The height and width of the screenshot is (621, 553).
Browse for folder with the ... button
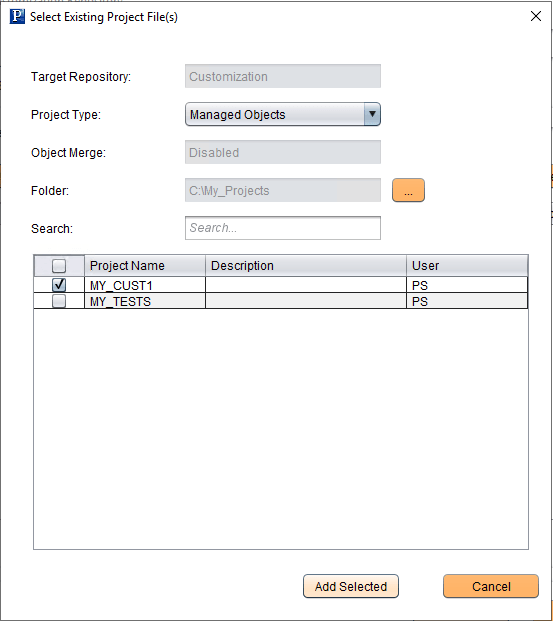tap(408, 190)
